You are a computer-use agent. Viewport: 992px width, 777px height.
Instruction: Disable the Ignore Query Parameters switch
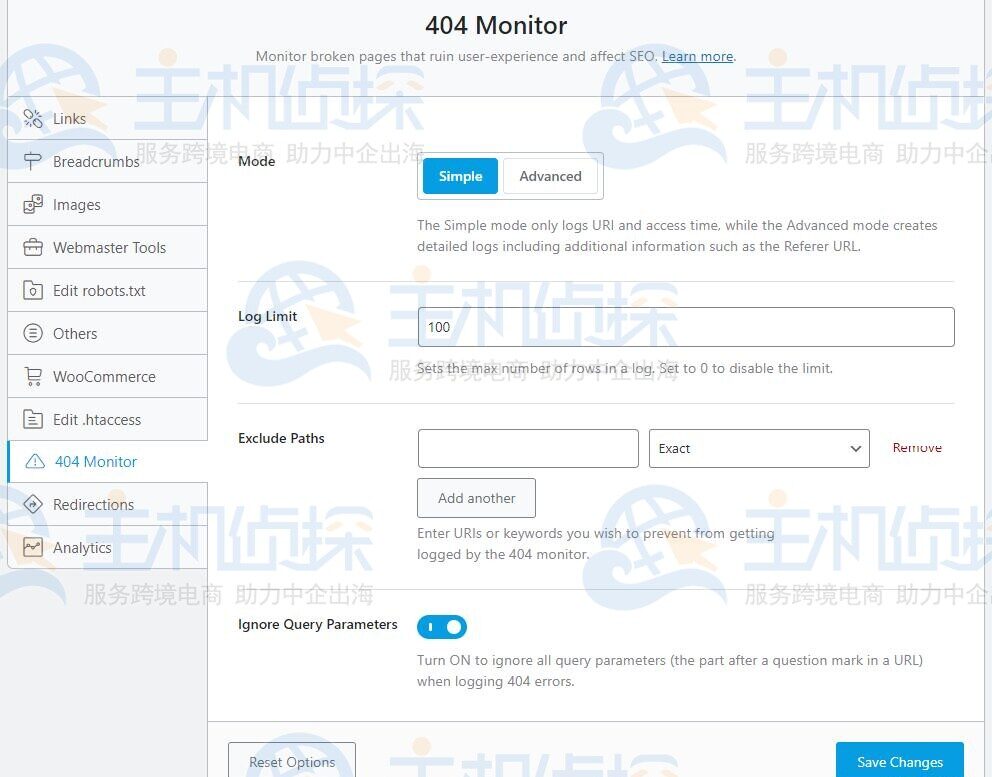point(442,627)
